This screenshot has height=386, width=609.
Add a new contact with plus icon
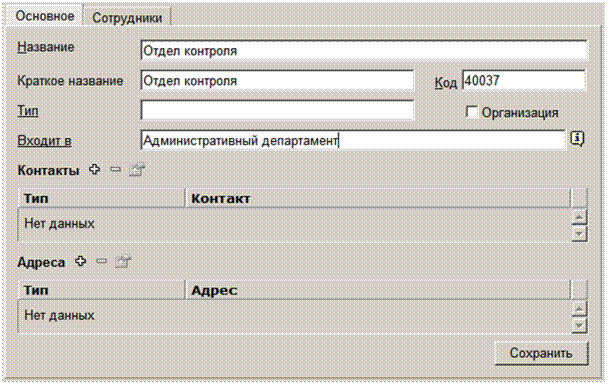click(94, 170)
